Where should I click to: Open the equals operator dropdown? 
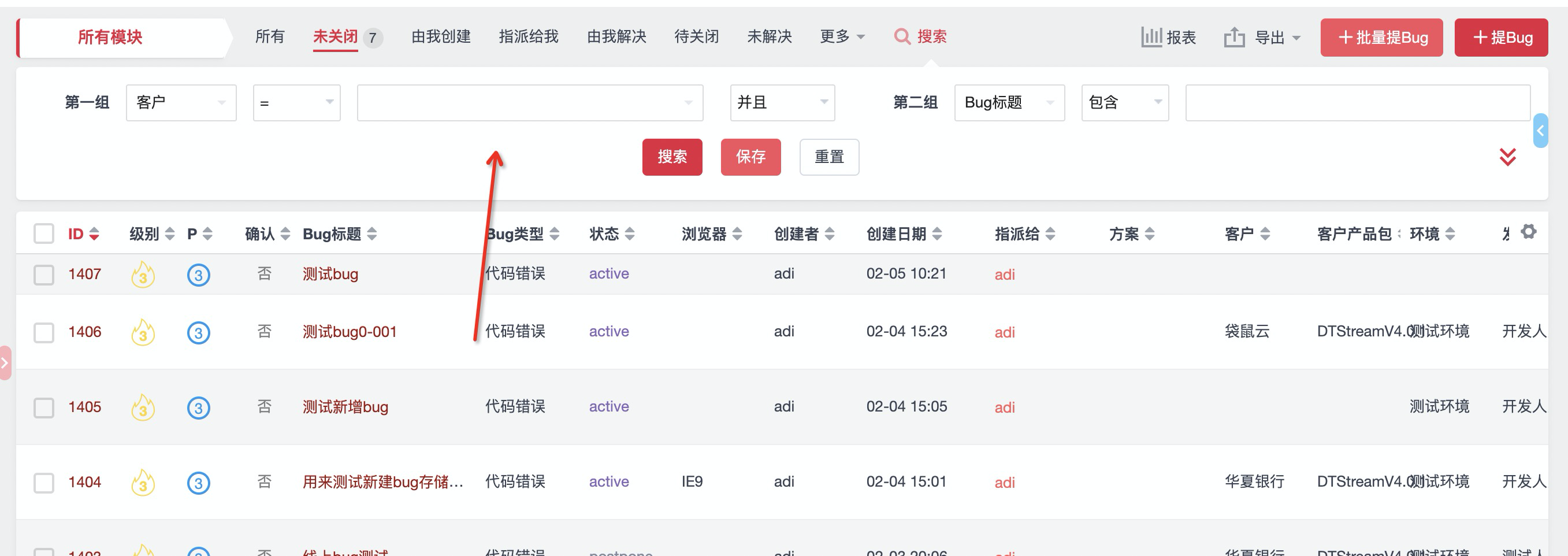(x=296, y=103)
